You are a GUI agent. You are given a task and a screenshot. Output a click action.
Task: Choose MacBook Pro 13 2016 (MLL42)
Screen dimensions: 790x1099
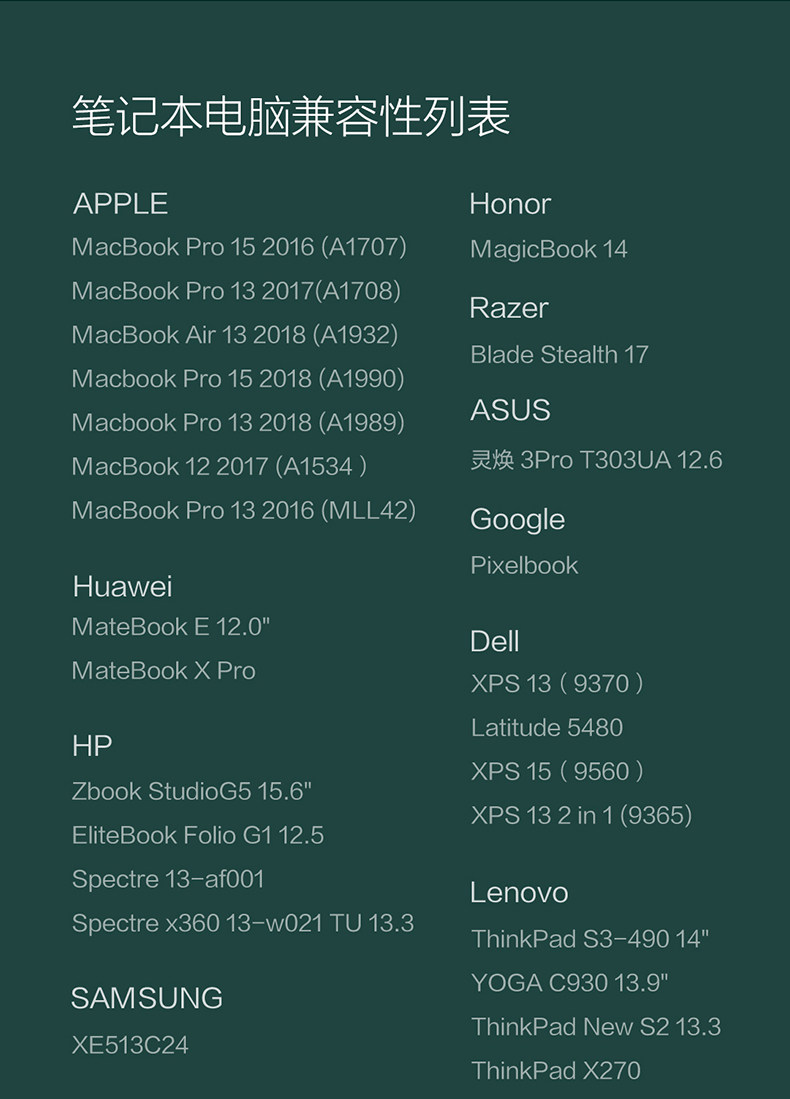pos(243,510)
